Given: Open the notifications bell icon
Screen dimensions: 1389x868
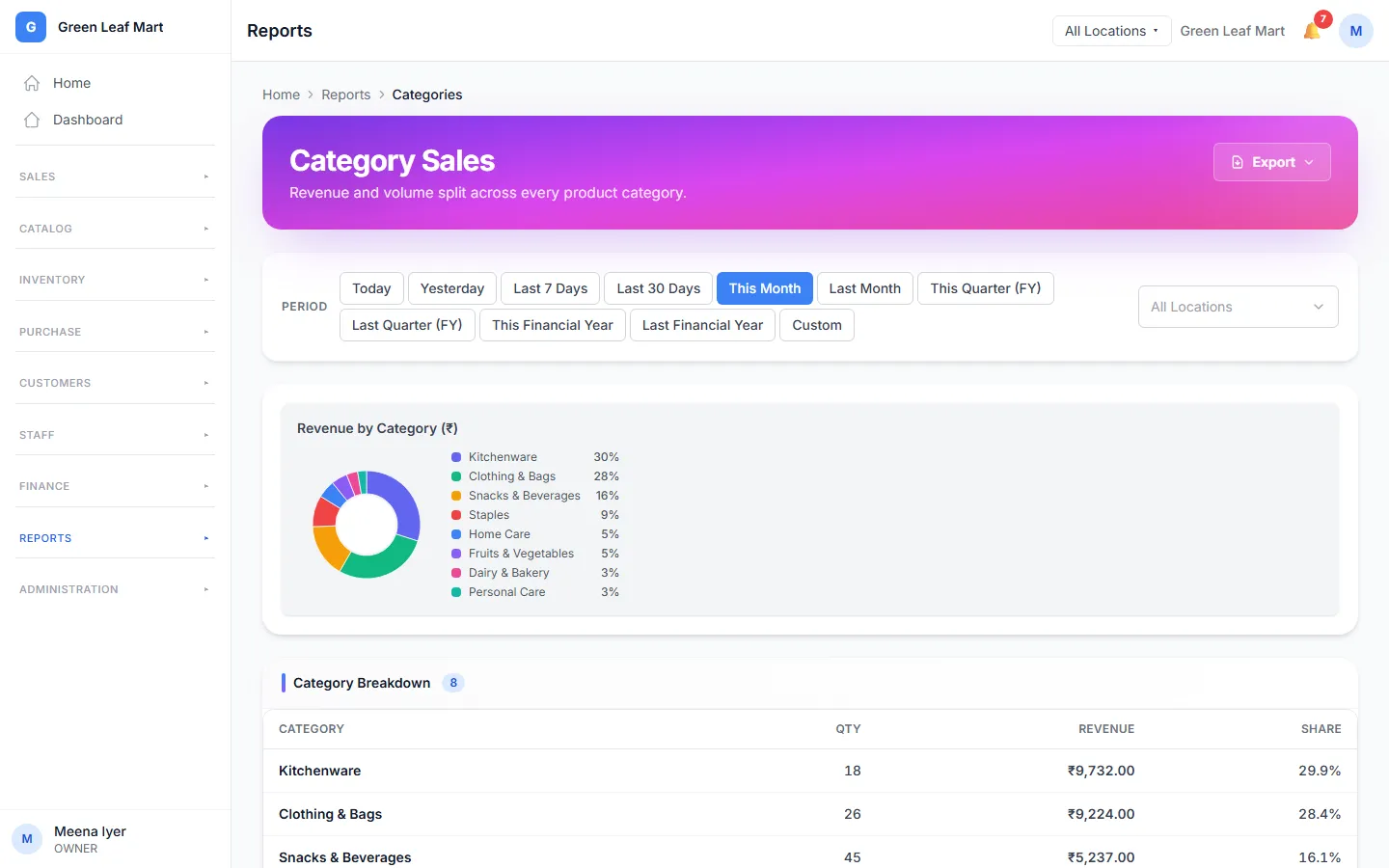Looking at the screenshot, I should tap(1312, 31).
